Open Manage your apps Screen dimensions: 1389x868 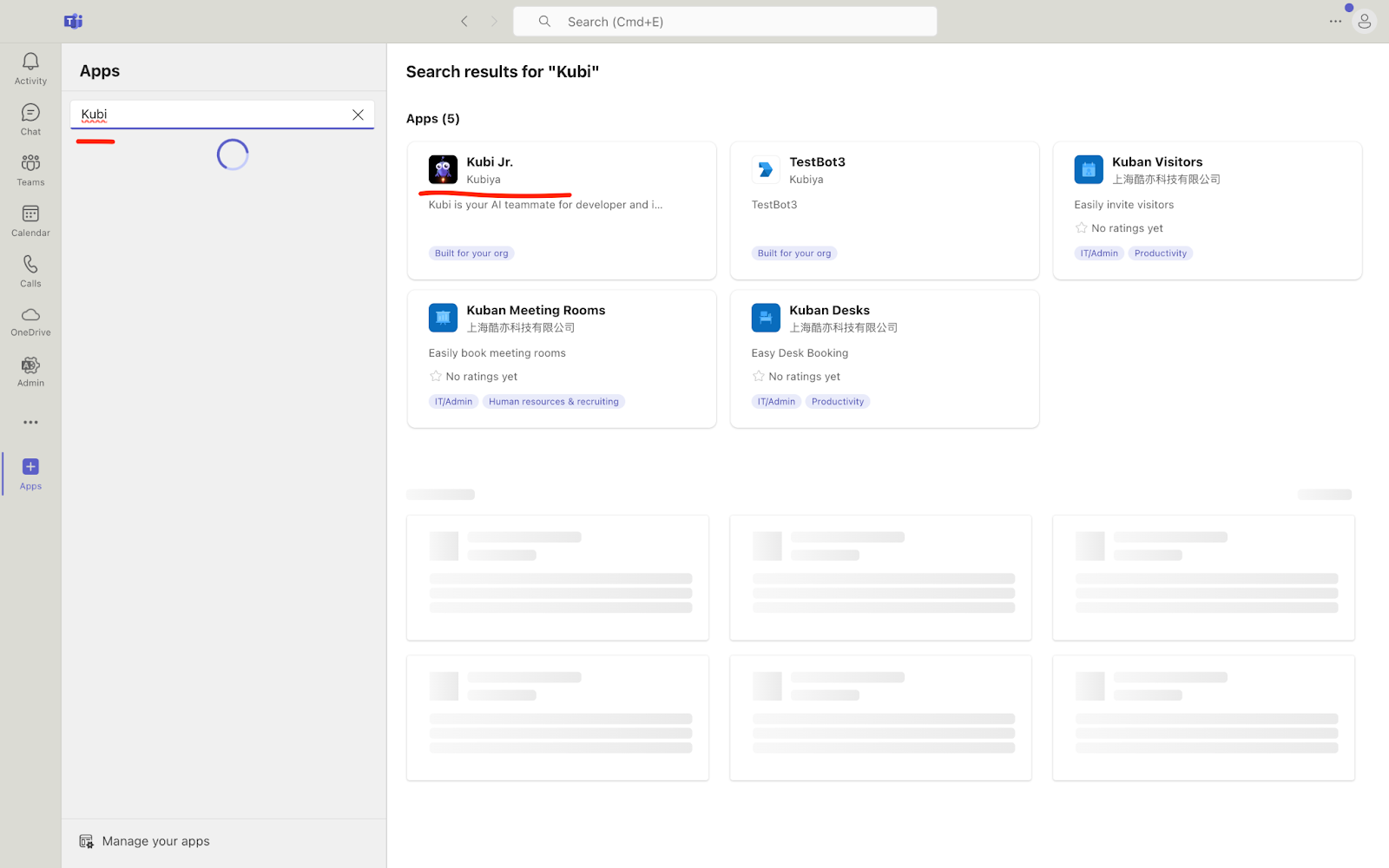click(145, 841)
